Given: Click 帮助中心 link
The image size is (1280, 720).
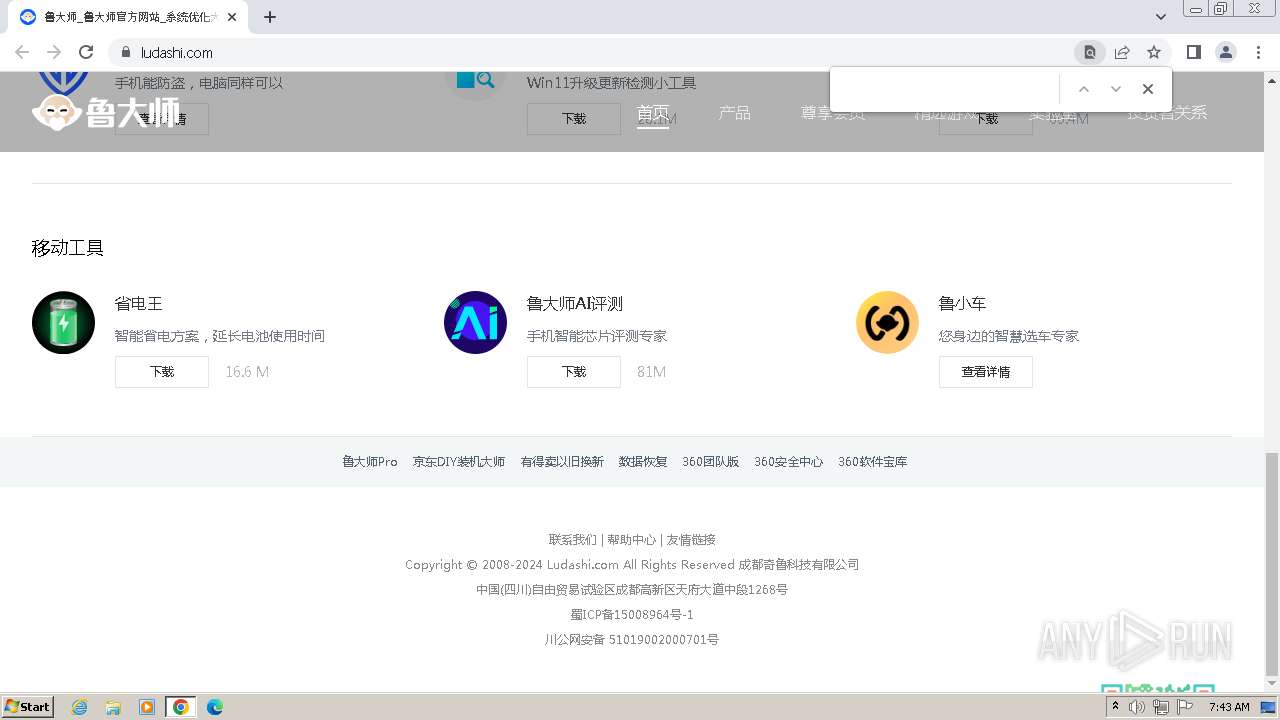Looking at the screenshot, I should click(632, 540).
